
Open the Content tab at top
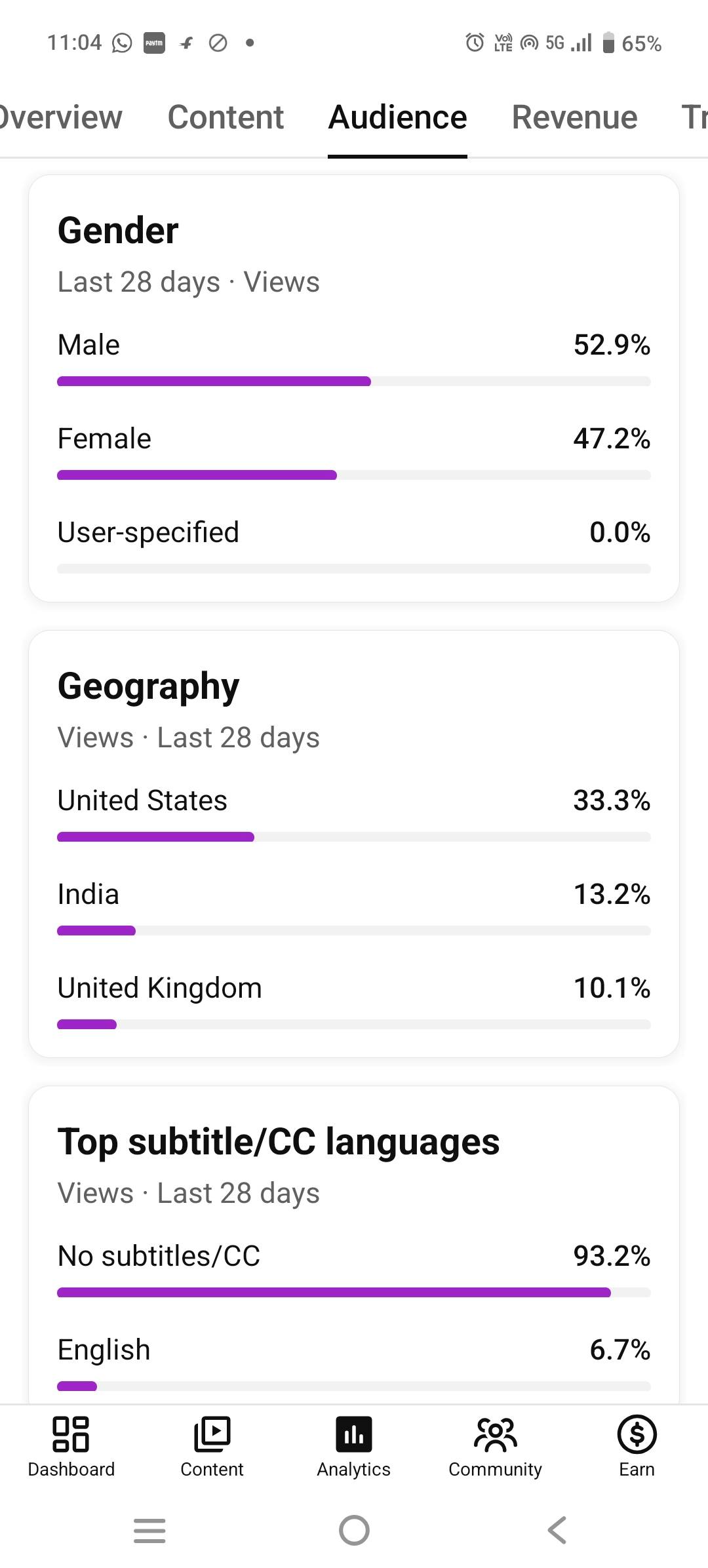[226, 118]
